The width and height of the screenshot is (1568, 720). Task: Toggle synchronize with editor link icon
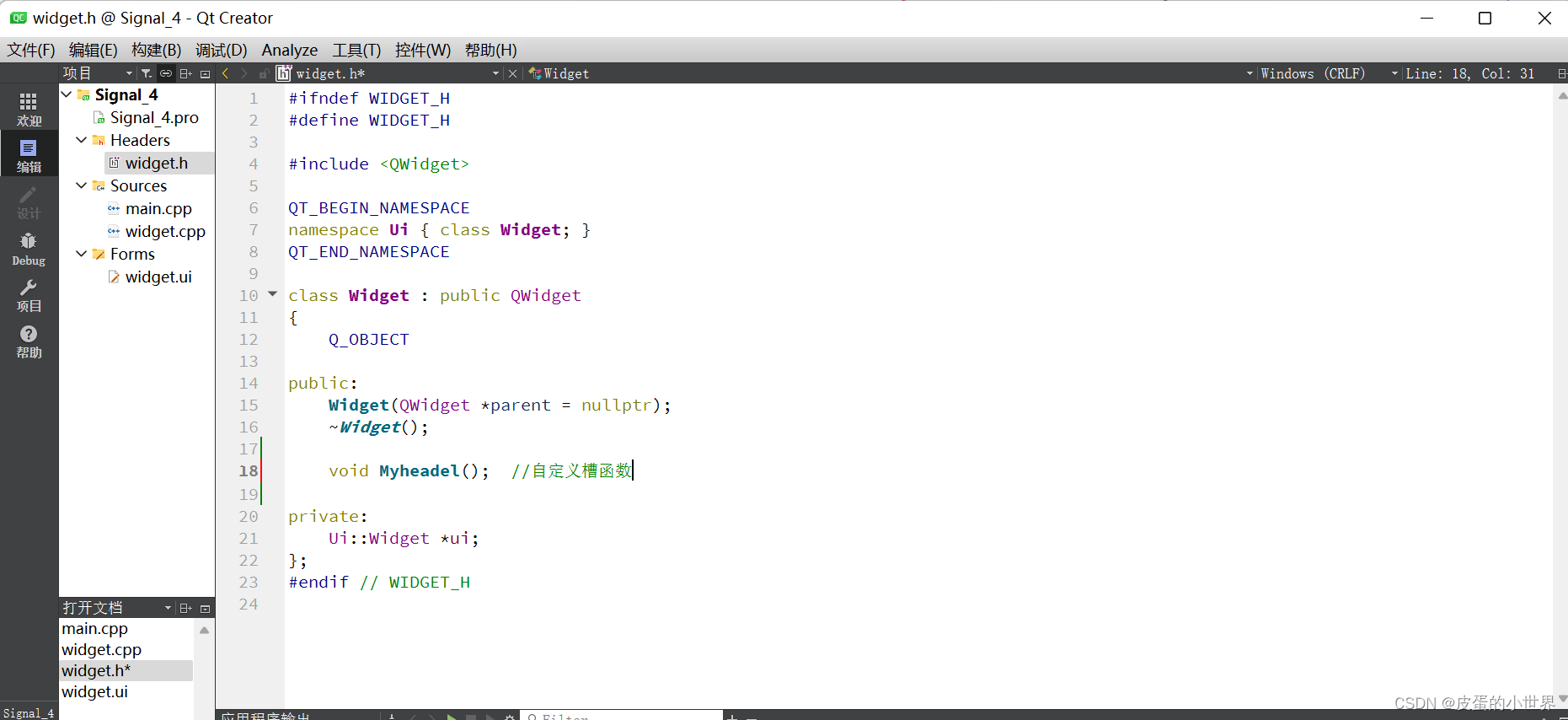tap(166, 73)
